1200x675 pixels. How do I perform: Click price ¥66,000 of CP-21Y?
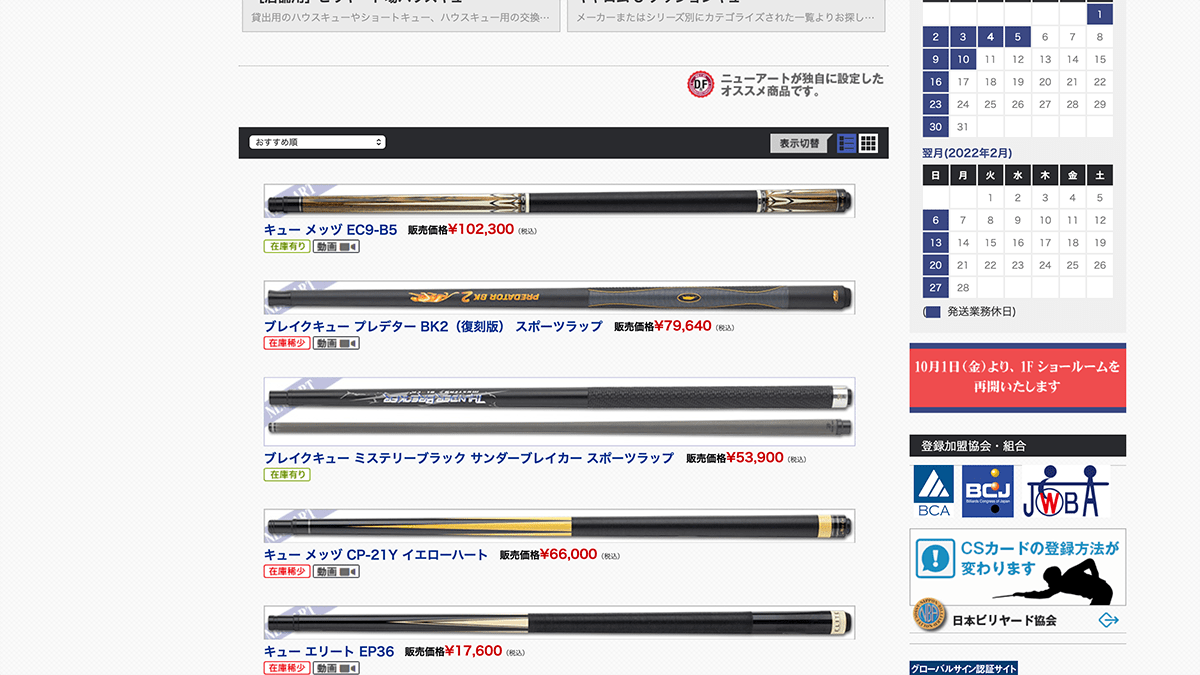[x=568, y=554]
